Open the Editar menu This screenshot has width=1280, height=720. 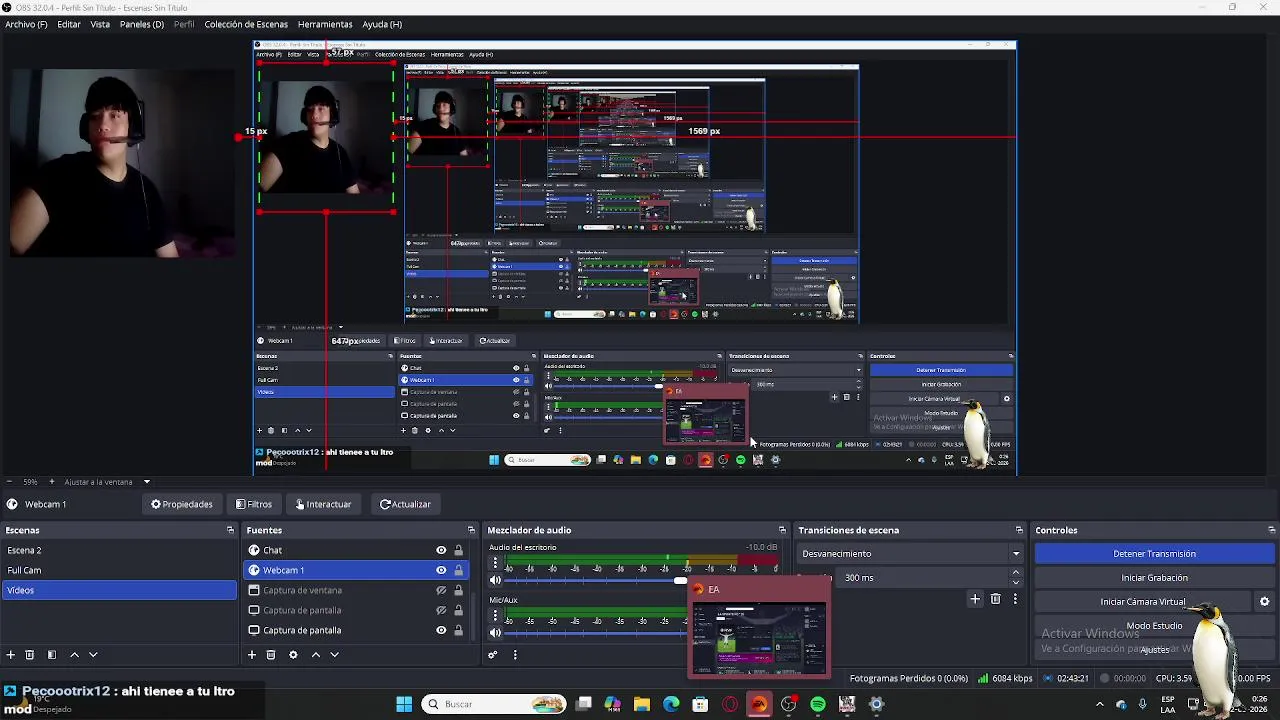point(69,24)
